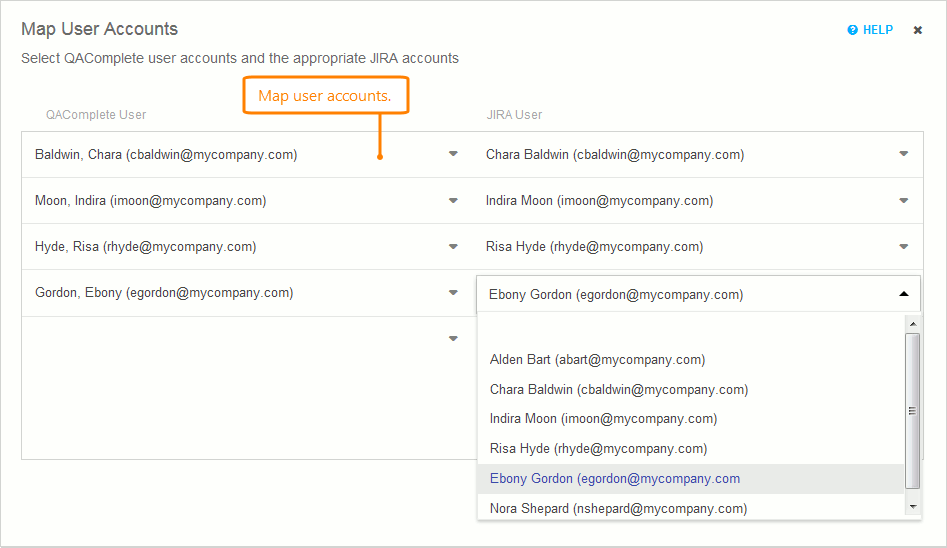This screenshot has width=947, height=548.
Task: Click the dropdown list scroll-up arrow
Action: point(912,324)
